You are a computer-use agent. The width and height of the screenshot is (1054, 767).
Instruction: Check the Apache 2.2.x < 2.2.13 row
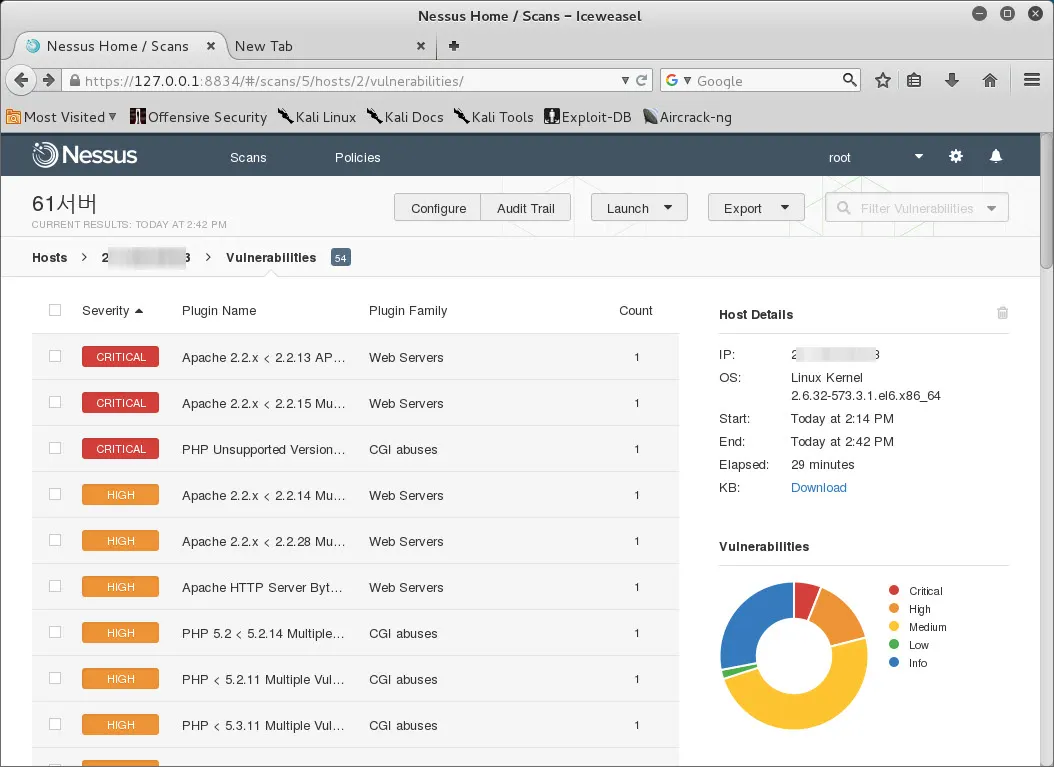tap(55, 356)
